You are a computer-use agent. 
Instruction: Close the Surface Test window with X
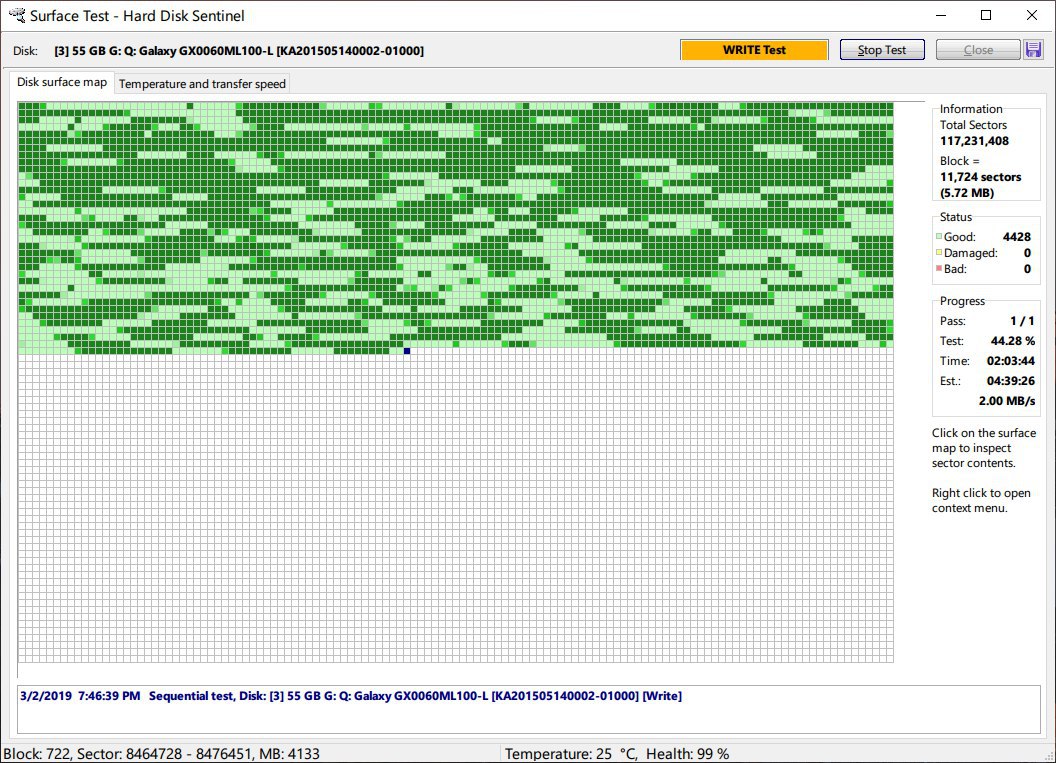pyautogui.click(x=1032, y=15)
